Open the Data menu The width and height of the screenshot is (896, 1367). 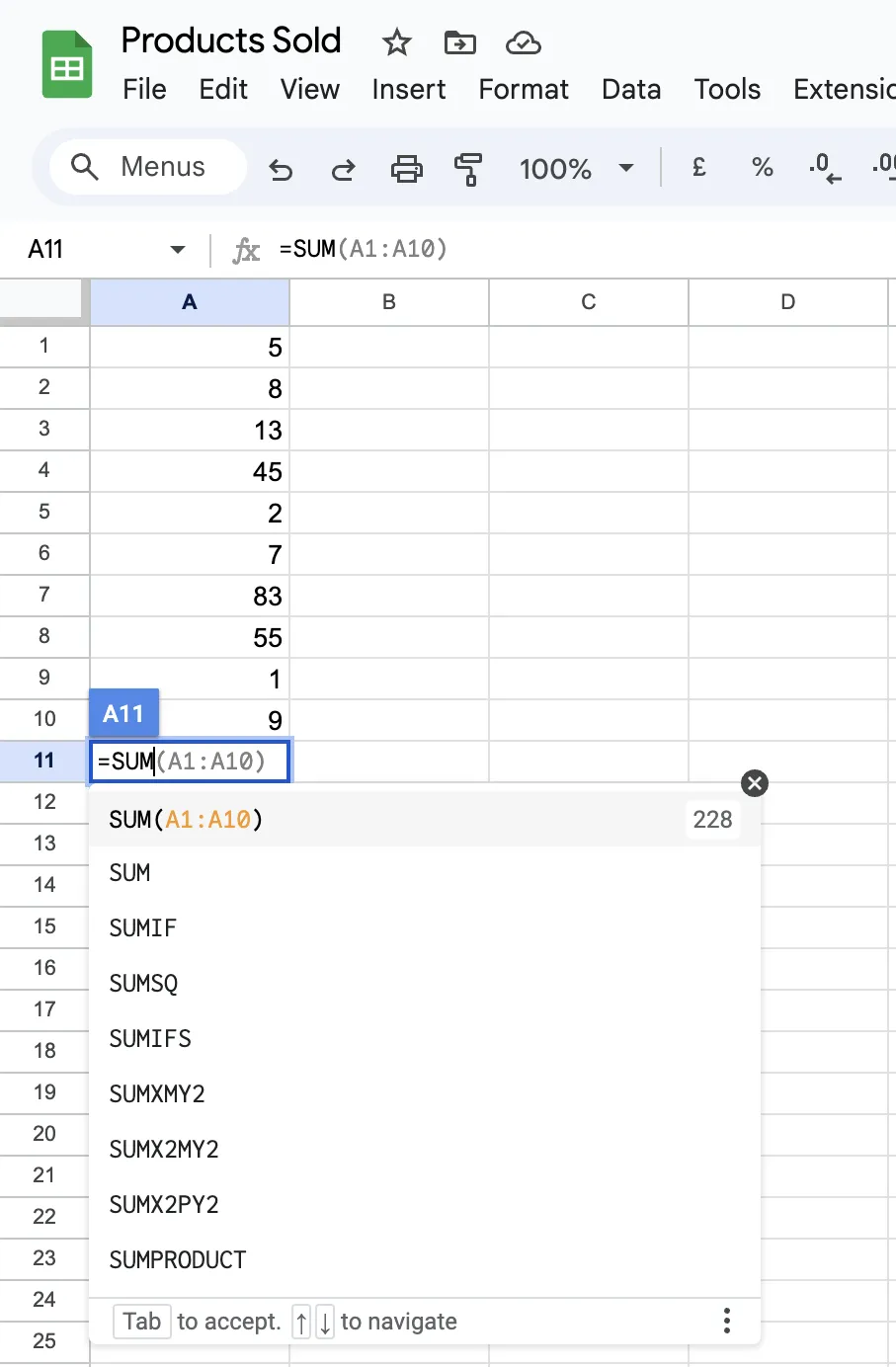tap(631, 89)
